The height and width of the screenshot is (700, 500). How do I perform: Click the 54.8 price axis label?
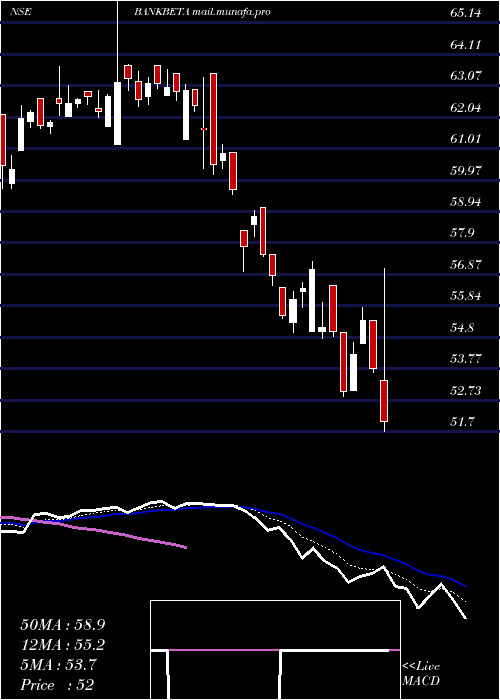462,328
